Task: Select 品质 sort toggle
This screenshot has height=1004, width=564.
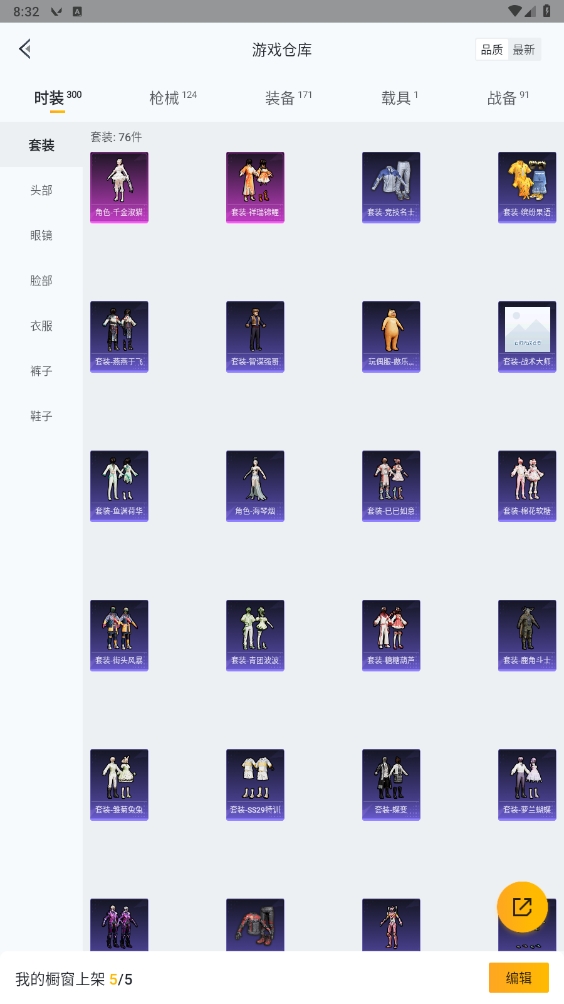Action: pyautogui.click(x=492, y=49)
